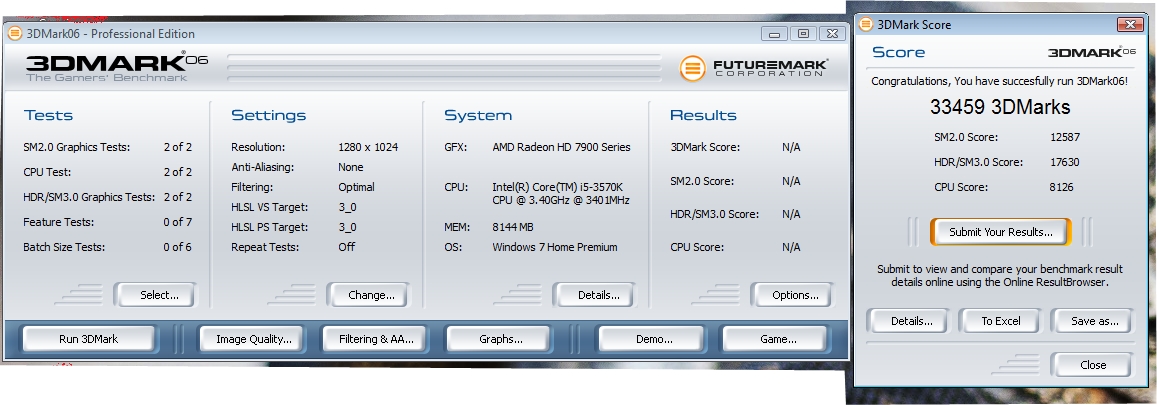Minimize the 3DMark06 main window
This screenshot has height=405, width=1157.
[774, 34]
